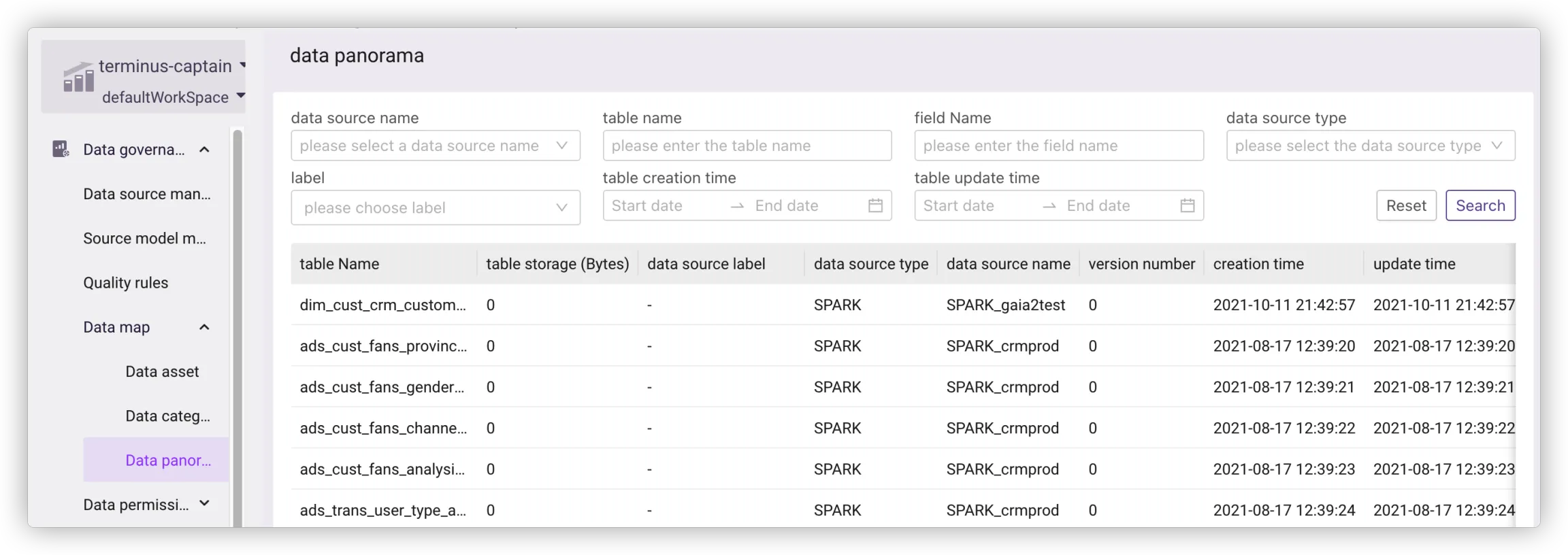Screen dimensions: 1568x555
Task: Click calendar icon in table update time
Action: click(x=1187, y=205)
